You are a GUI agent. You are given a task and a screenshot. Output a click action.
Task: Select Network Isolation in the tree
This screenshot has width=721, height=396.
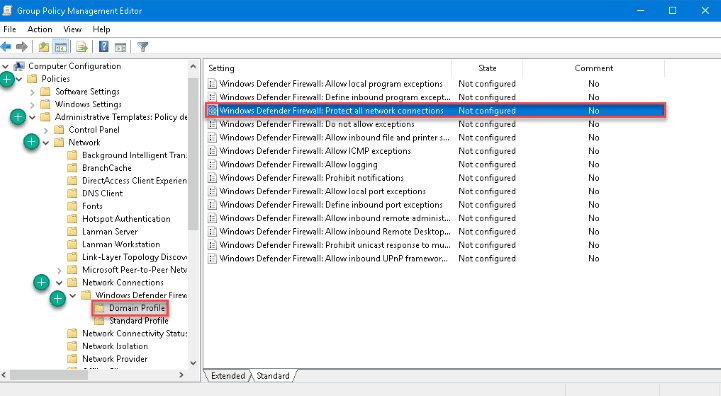tap(115, 346)
